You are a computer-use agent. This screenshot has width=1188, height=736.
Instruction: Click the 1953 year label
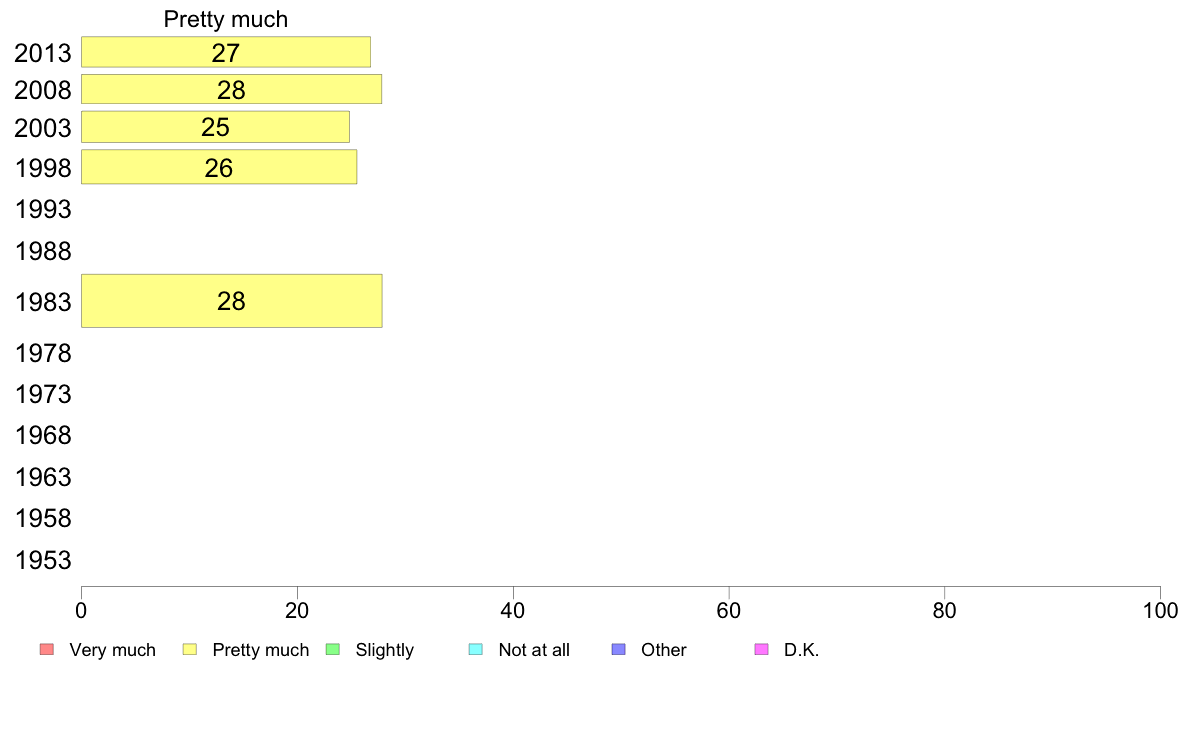pyautogui.click(x=43, y=560)
